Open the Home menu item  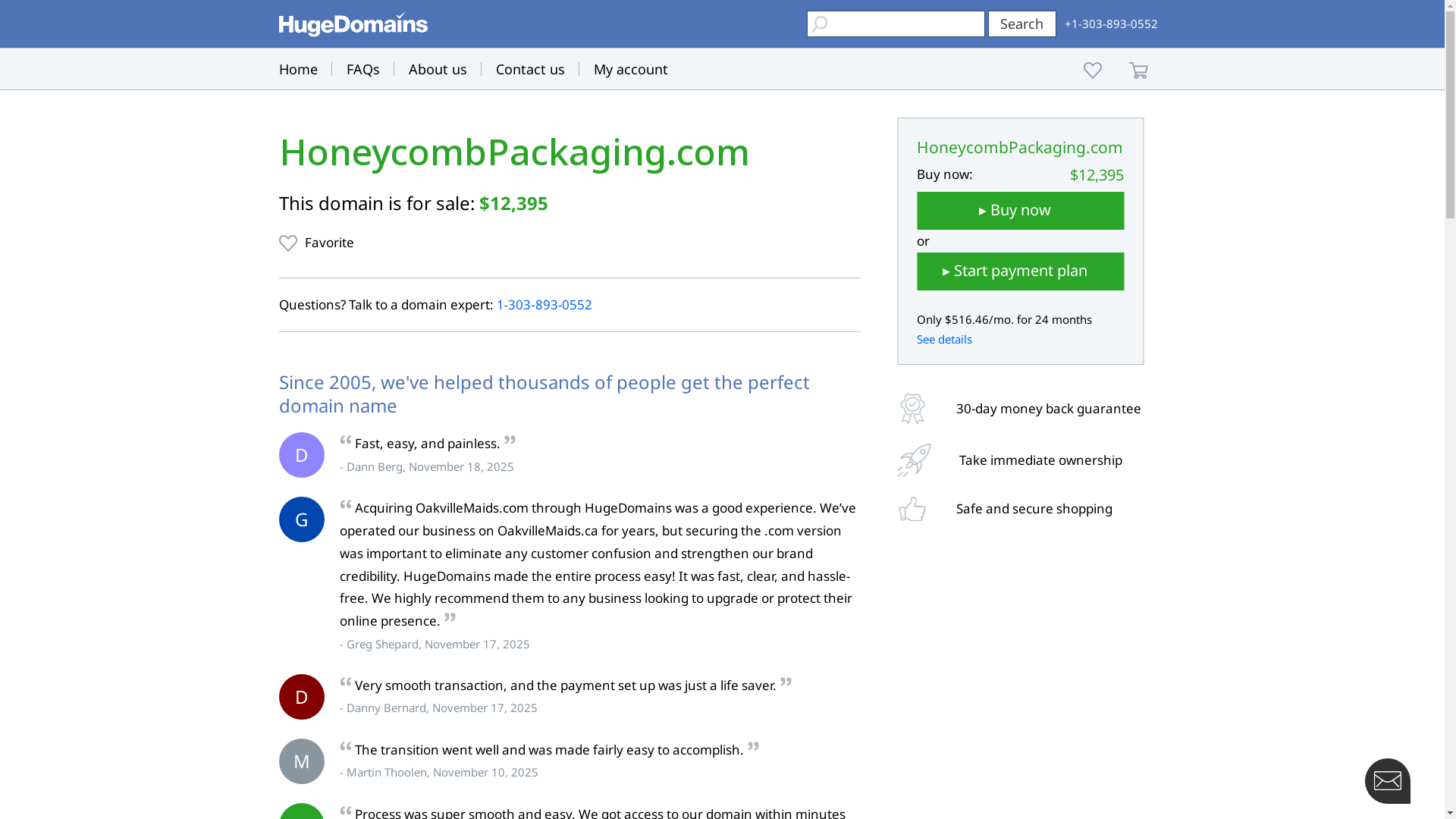(x=298, y=69)
